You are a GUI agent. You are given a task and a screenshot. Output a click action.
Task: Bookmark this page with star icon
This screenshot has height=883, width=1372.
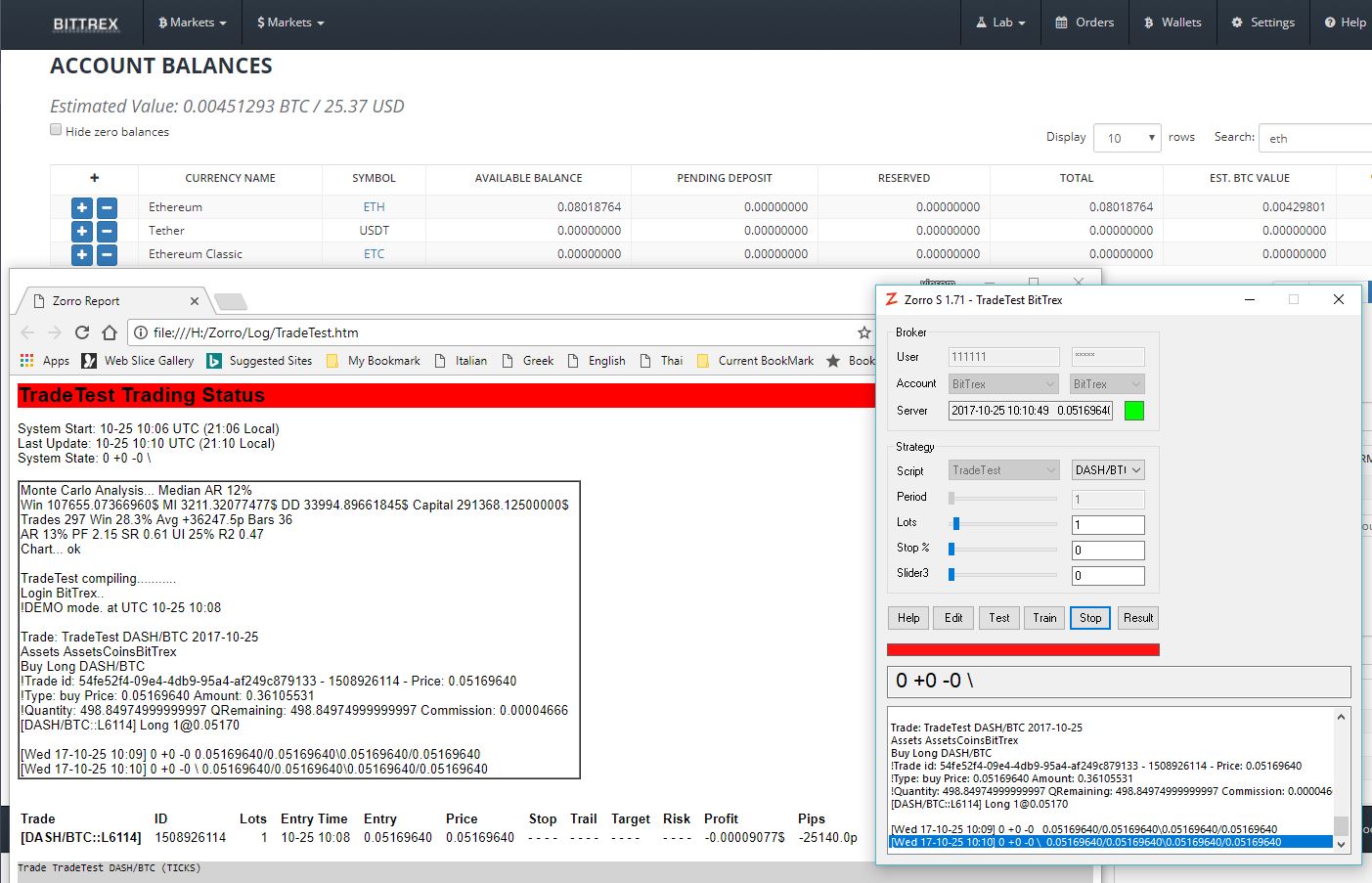[863, 332]
